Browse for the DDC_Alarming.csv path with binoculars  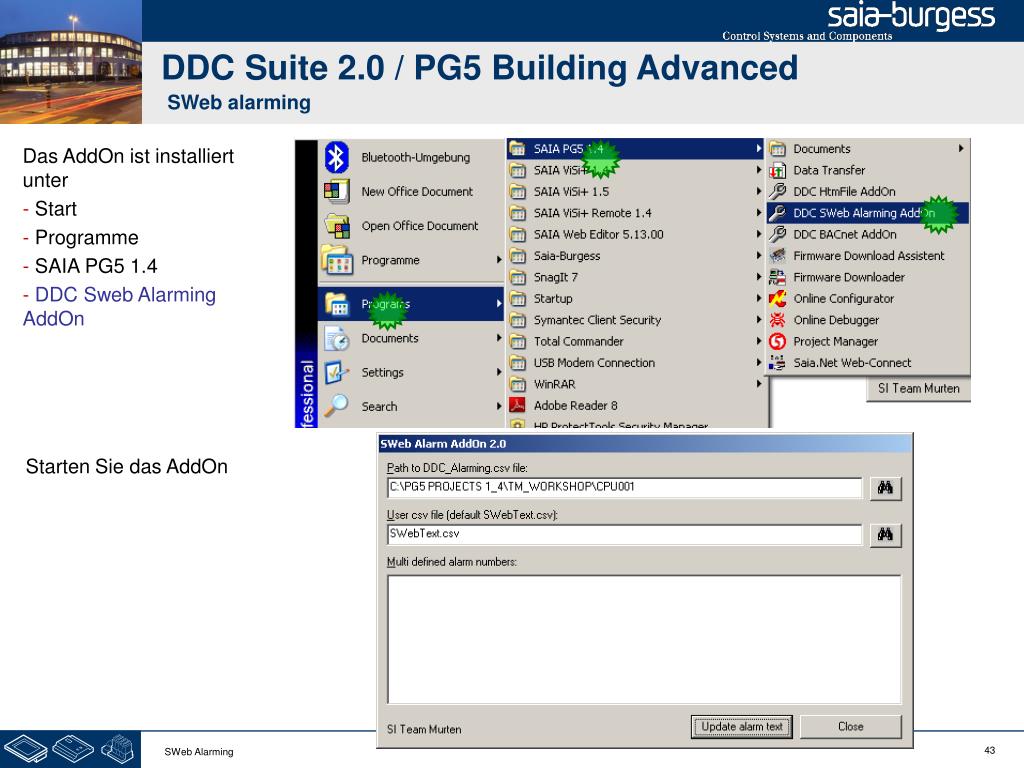pos(886,488)
